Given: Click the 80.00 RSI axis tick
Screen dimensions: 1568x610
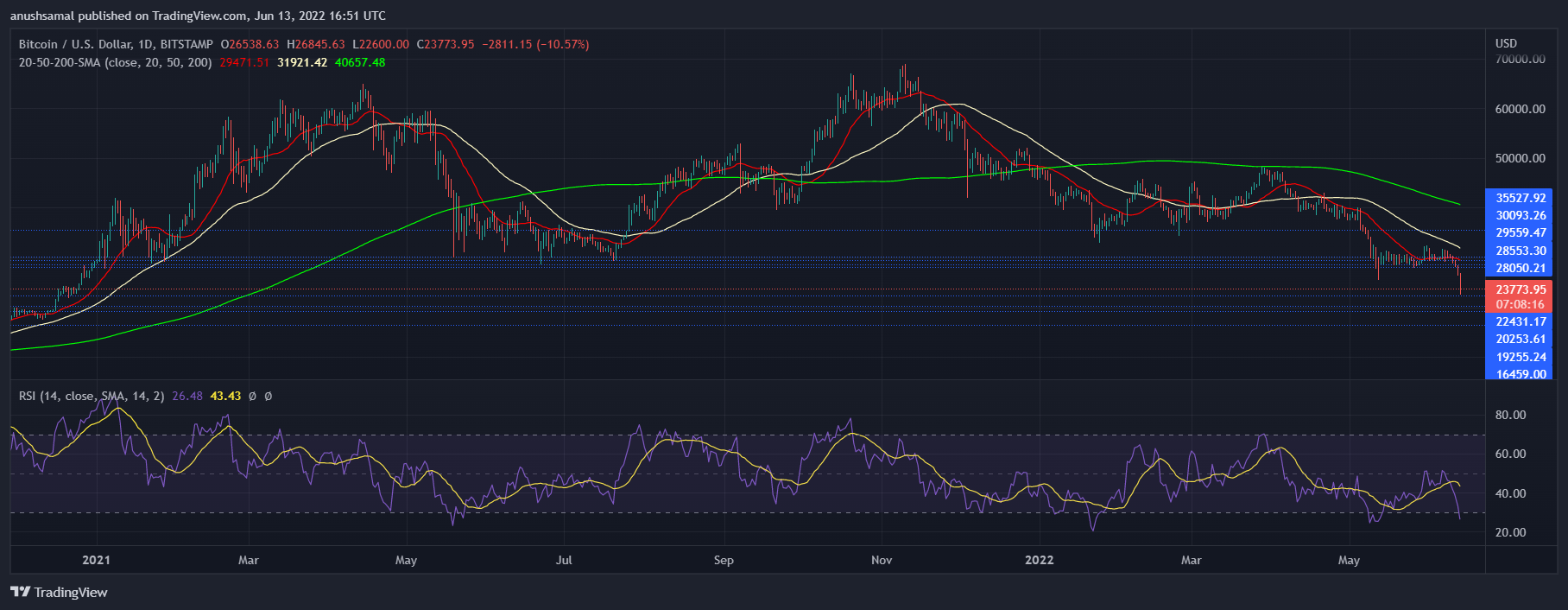Looking at the screenshot, I should (x=1510, y=415).
